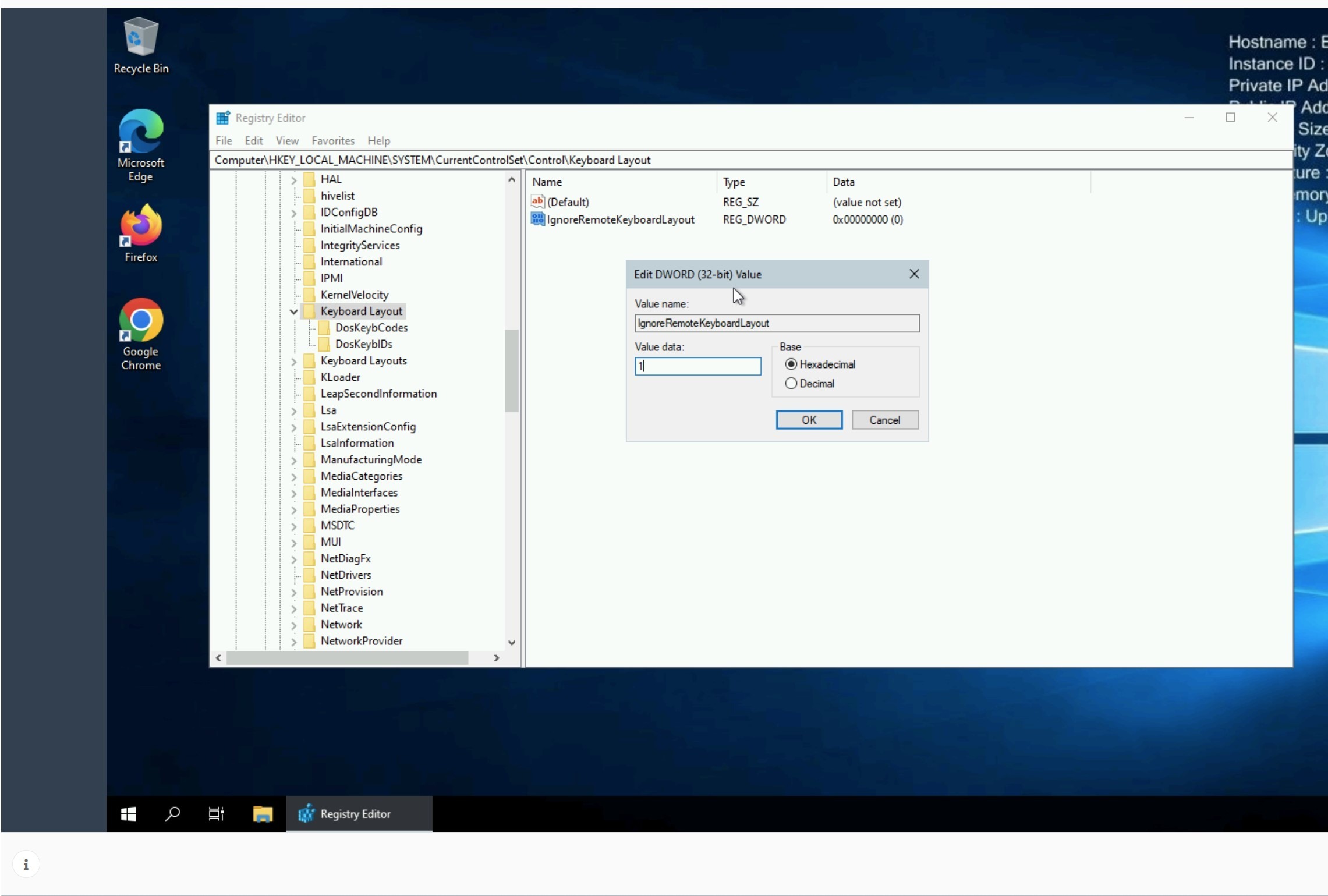Click the IgnoreRemoteKeyboardLayout DWORD icon

(x=537, y=219)
